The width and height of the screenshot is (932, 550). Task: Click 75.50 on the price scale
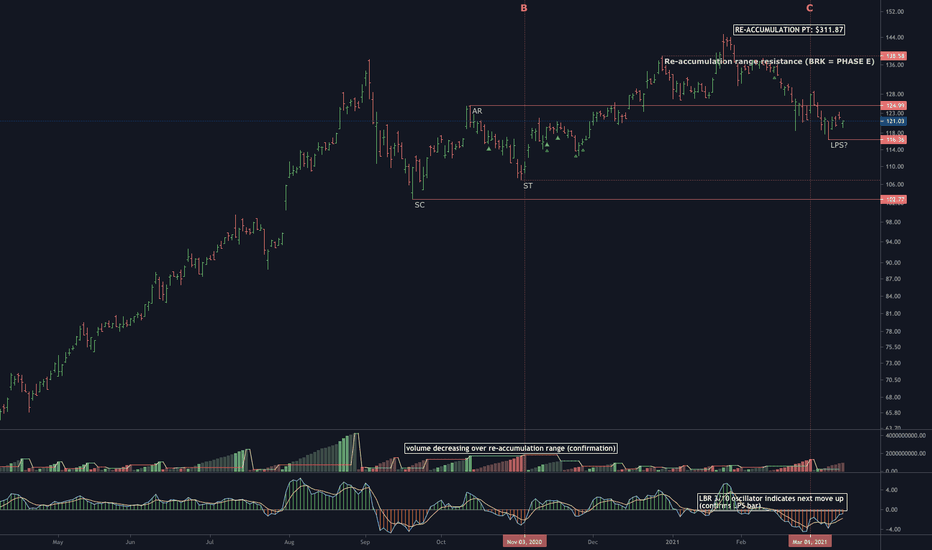893,347
